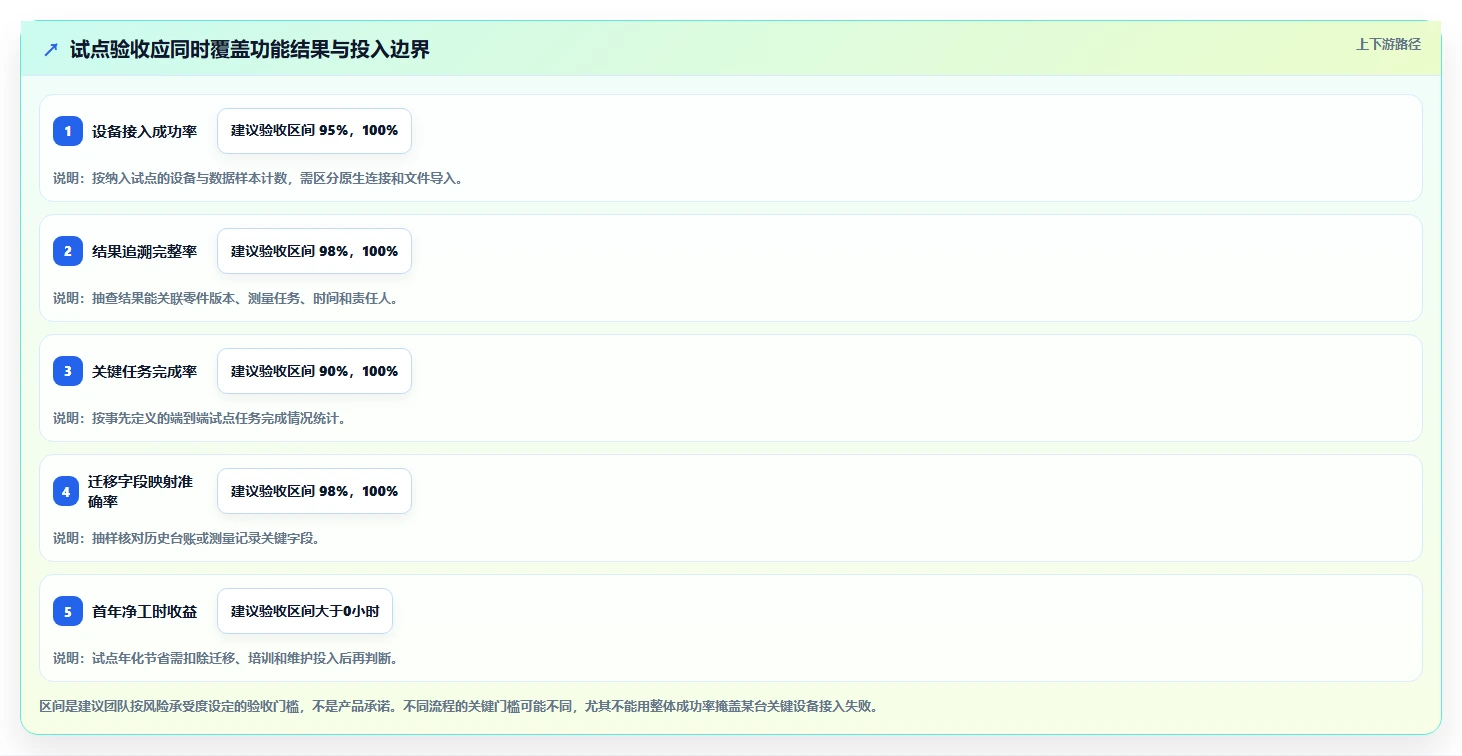
Task: Click the 首年净工时收益 label
Action: coord(144,611)
